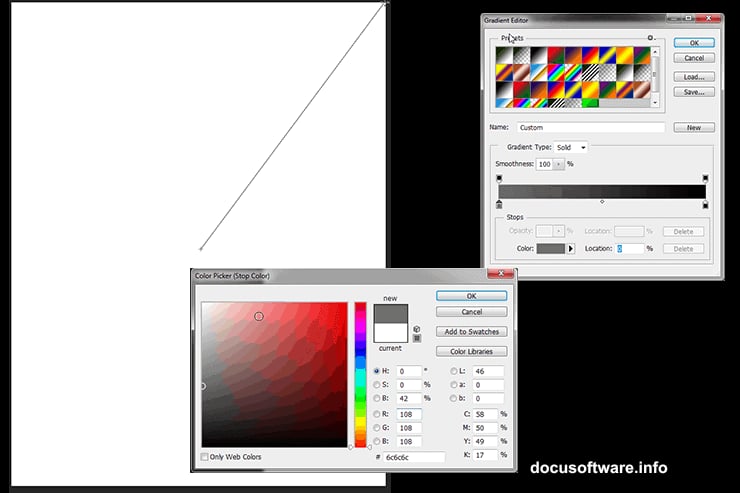Viewport: 740px width, 493px height.
Task: Open the gradient presets gear menu
Action: pos(650,38)
